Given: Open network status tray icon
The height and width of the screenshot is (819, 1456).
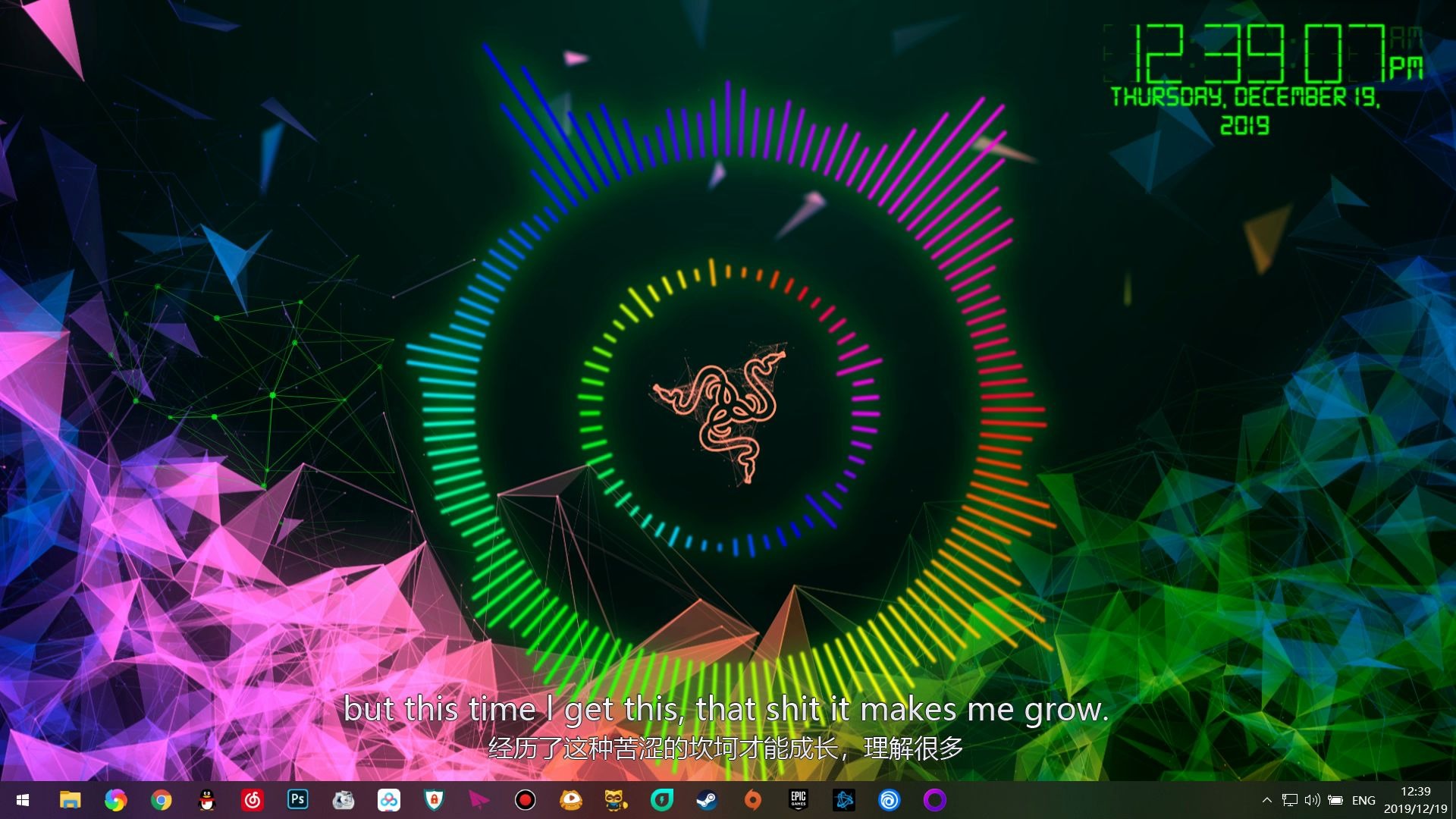Looking at the screenshot, I should coord(1289,800).
